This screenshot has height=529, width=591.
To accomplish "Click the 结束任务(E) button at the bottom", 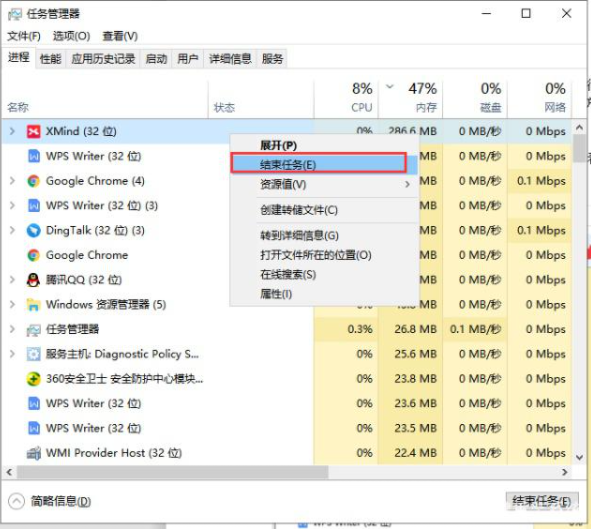I will point(542,501).
